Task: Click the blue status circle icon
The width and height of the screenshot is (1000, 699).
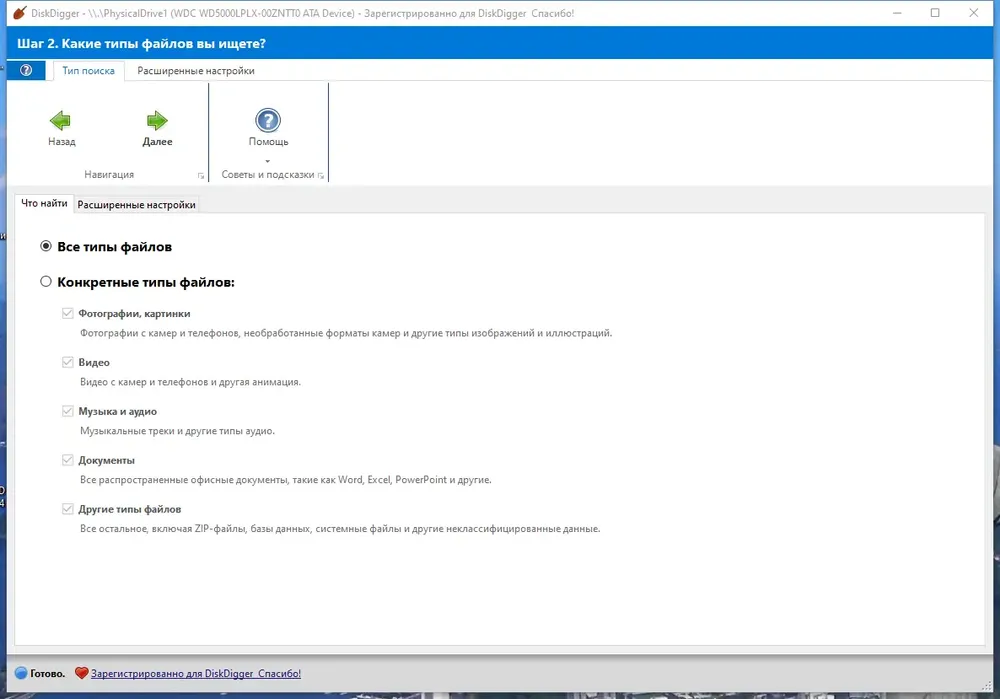Action: [21, 673]
